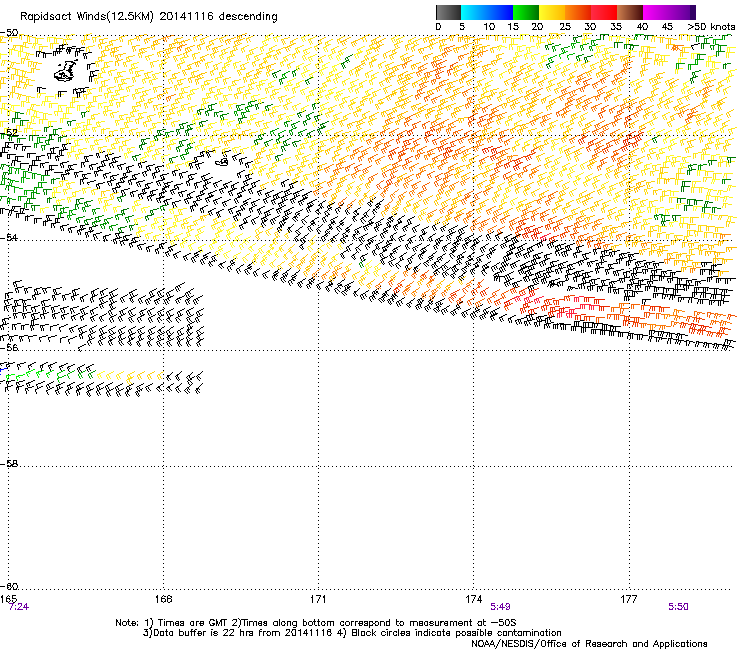This screenshot has width=740, height=650.
Task: Click the NOAA/NESDIS Office of Research credit
Action: point(589,644)
